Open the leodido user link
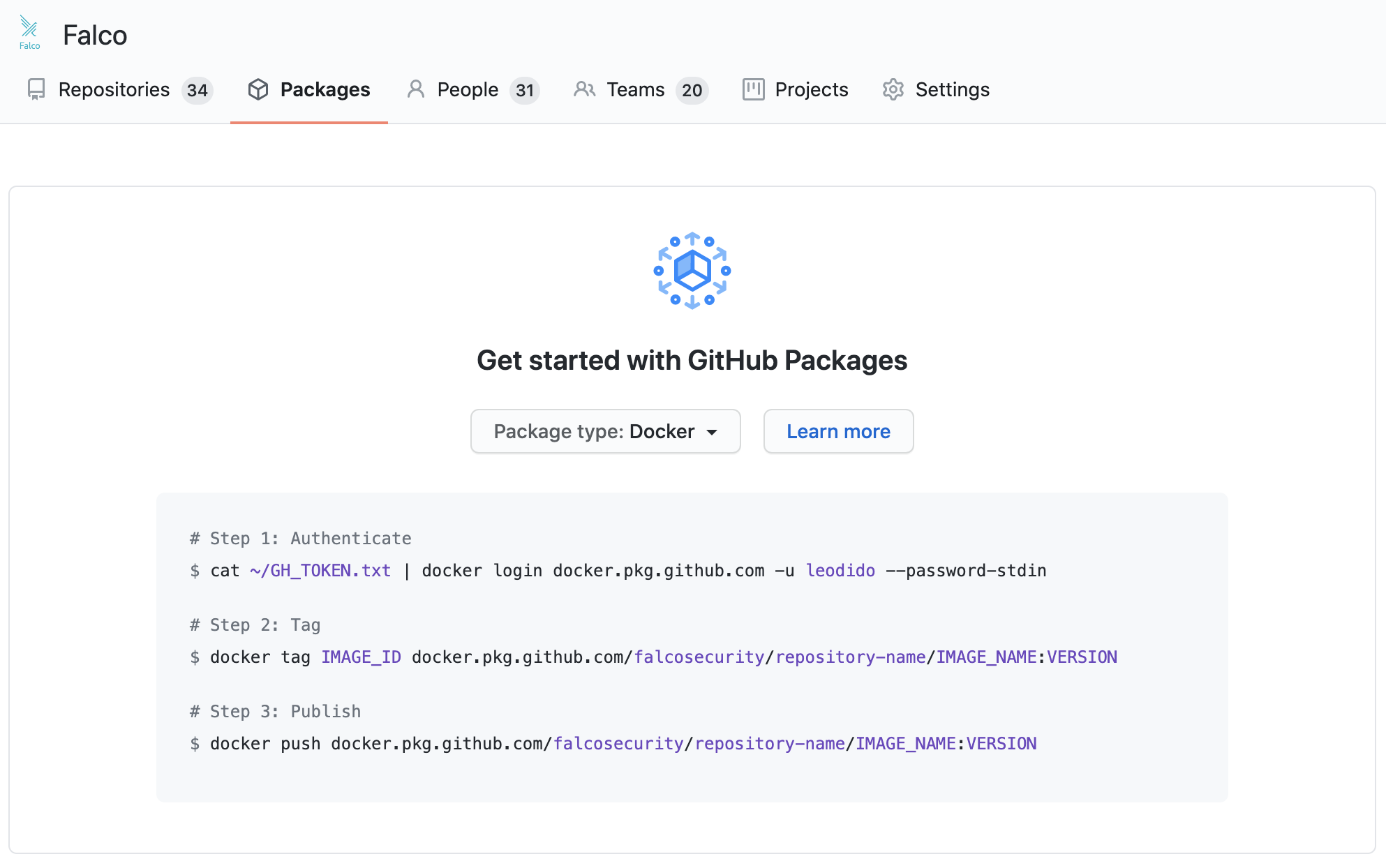This screenshot has height=868, width=1386. (x=840, y=570)
